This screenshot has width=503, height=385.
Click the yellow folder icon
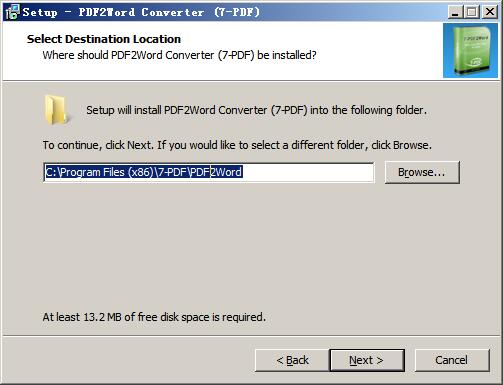pyautogui.click(x=56, y=110)
